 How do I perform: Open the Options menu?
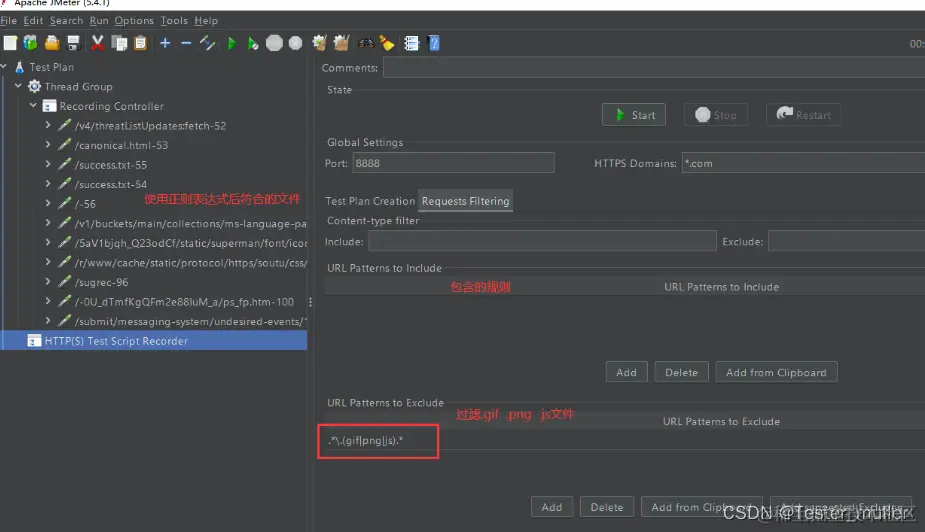(x=134, y=21)
